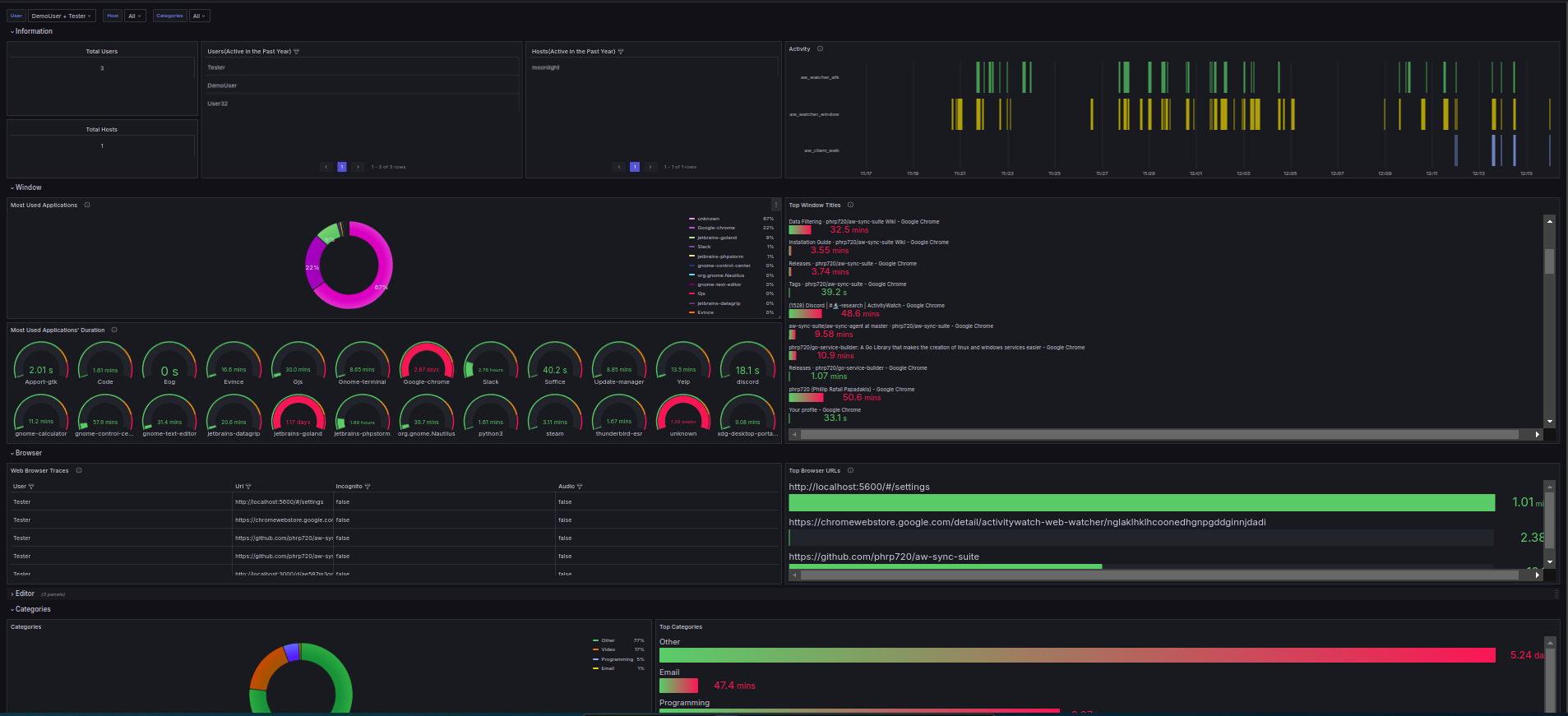Open the User variable dropdown showing DemoUser + Tester
1568x716 pixels.
62,16
